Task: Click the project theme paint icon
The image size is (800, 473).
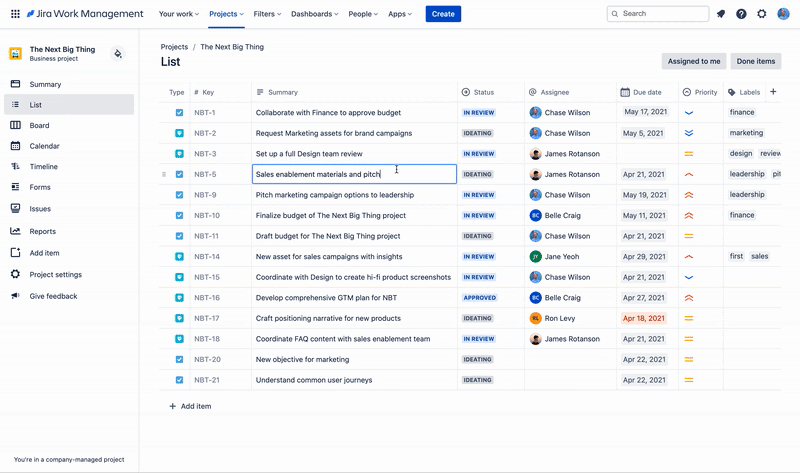Action: [118, 54]
